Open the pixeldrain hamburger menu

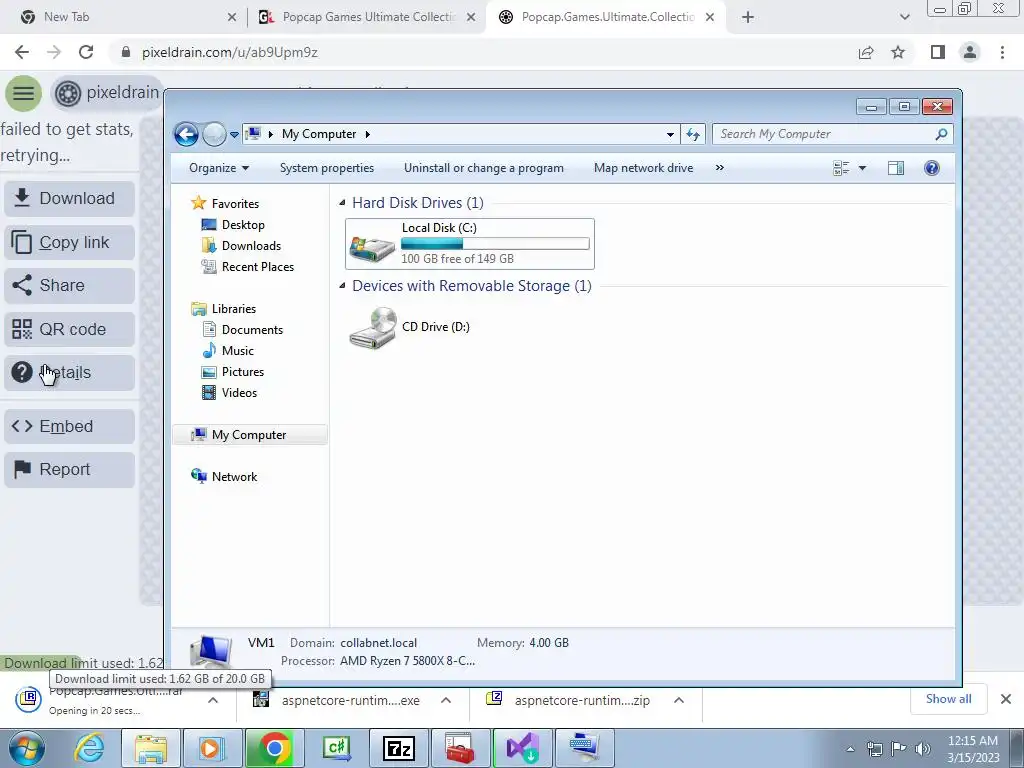(x=24, y=93)
